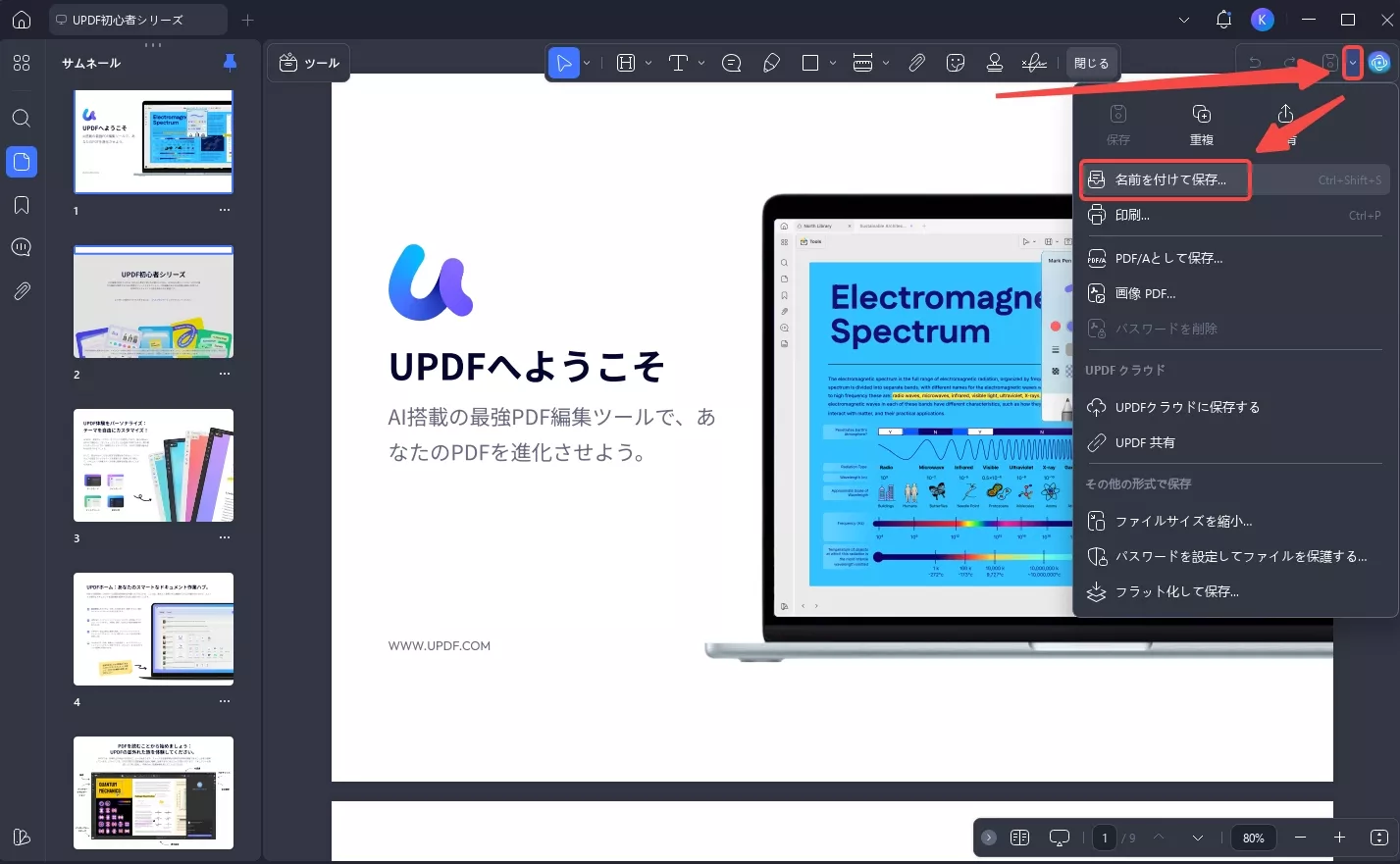Open the stamp tool
Viewport: 1400px width, 864px height.
click(x=995, y=63)
